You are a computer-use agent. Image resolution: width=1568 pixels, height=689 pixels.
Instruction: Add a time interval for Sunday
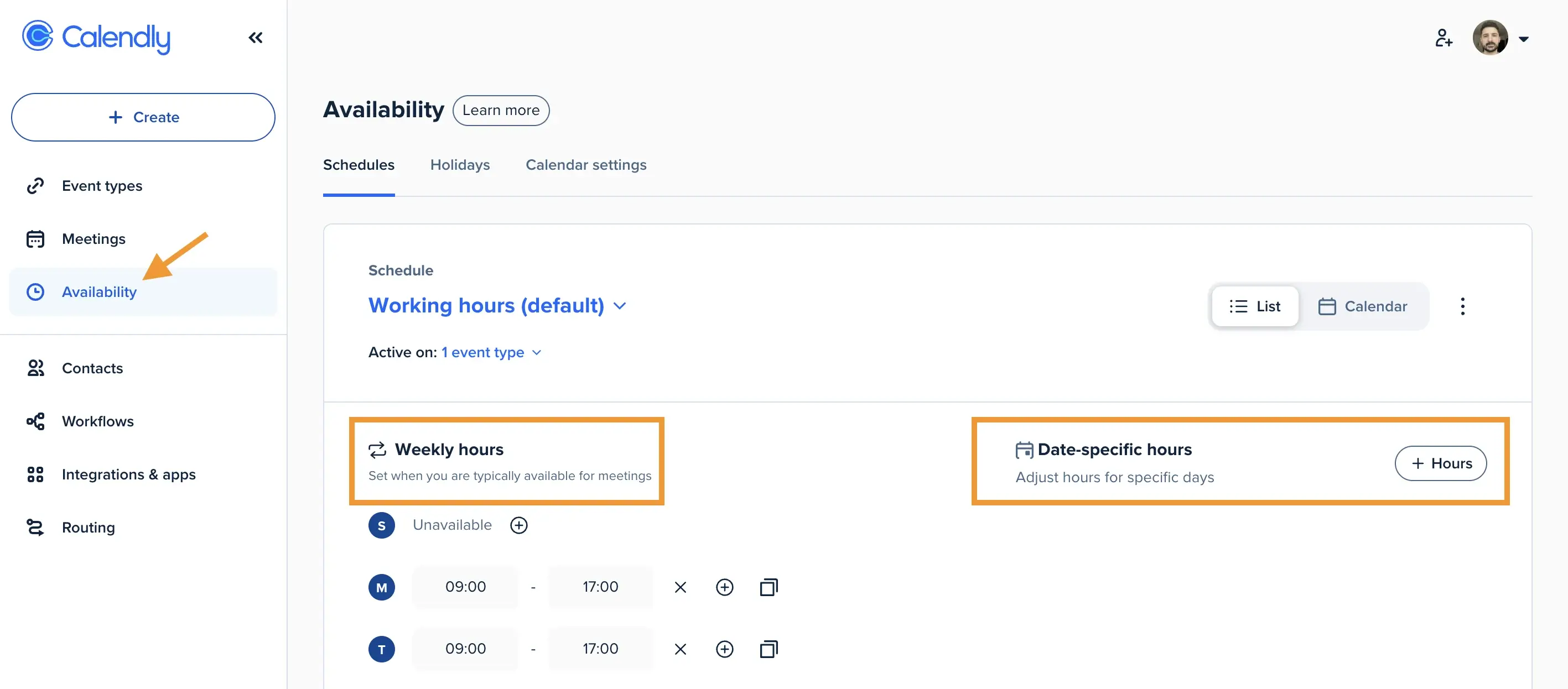518,525
